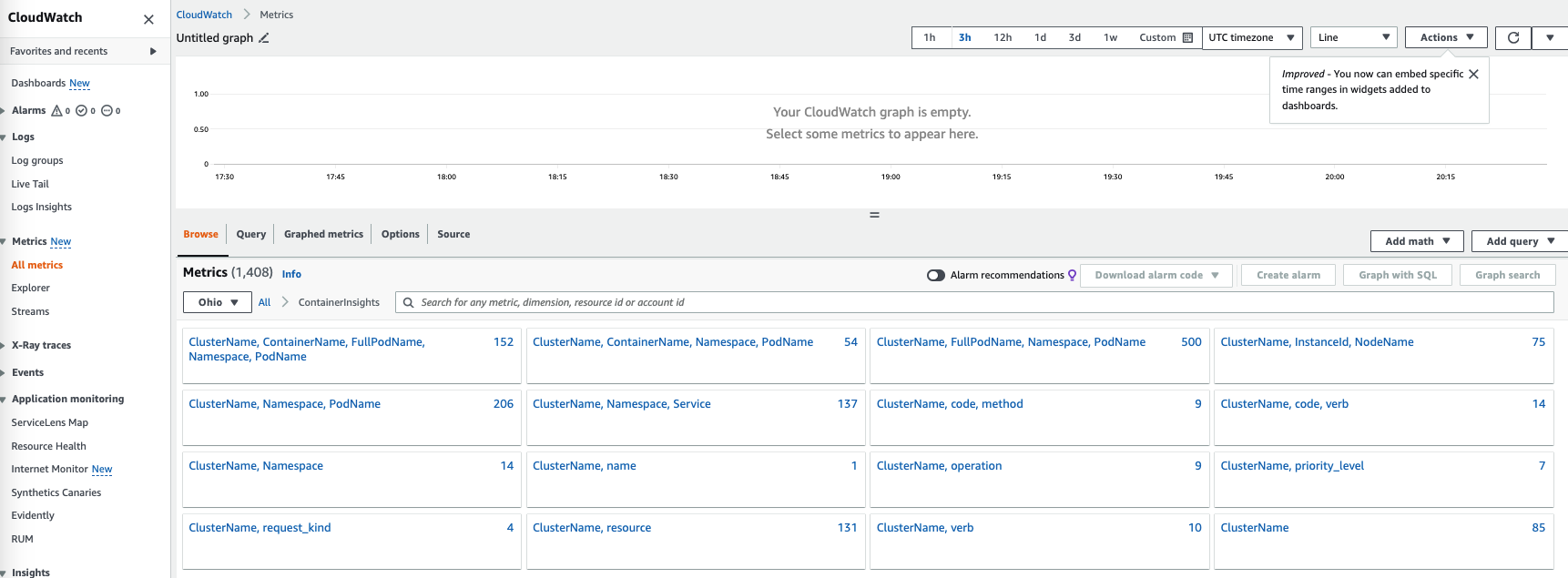Click the CloudWatch breadcrumb link

204,15
